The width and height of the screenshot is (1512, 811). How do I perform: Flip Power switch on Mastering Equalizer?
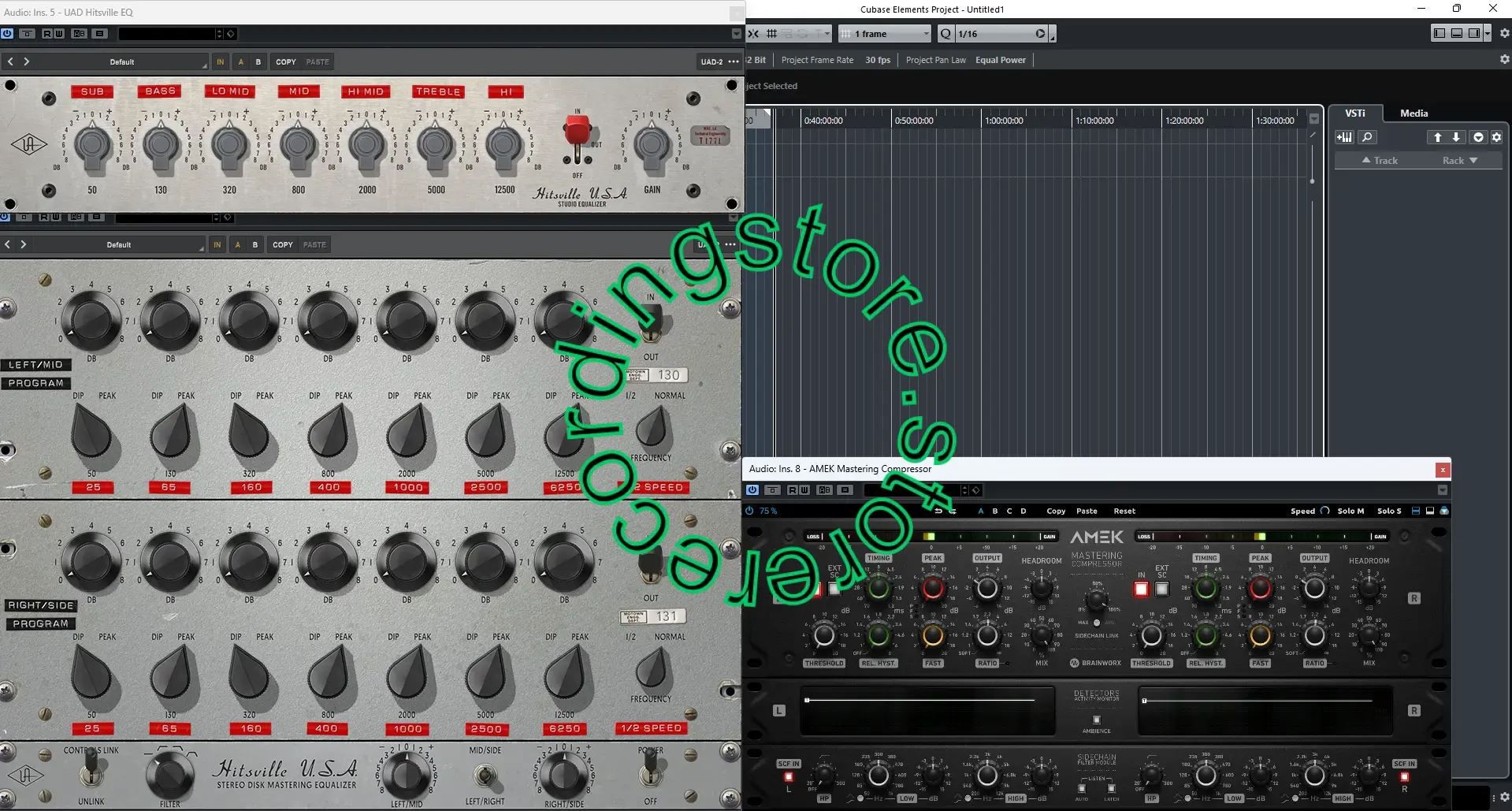650,767
